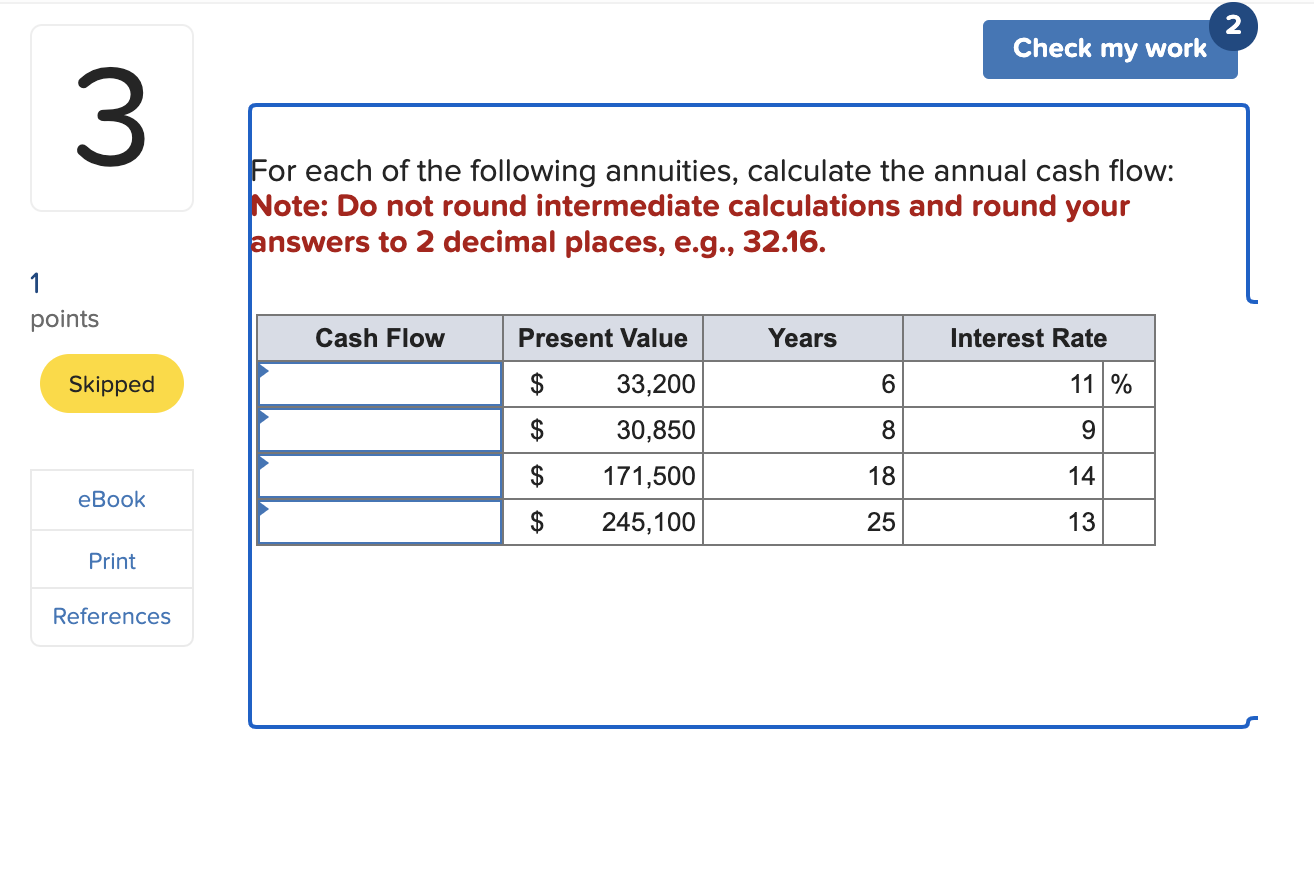The image size is (1314, 880).
Task: Select the Years column header
Action: point(803,338)
